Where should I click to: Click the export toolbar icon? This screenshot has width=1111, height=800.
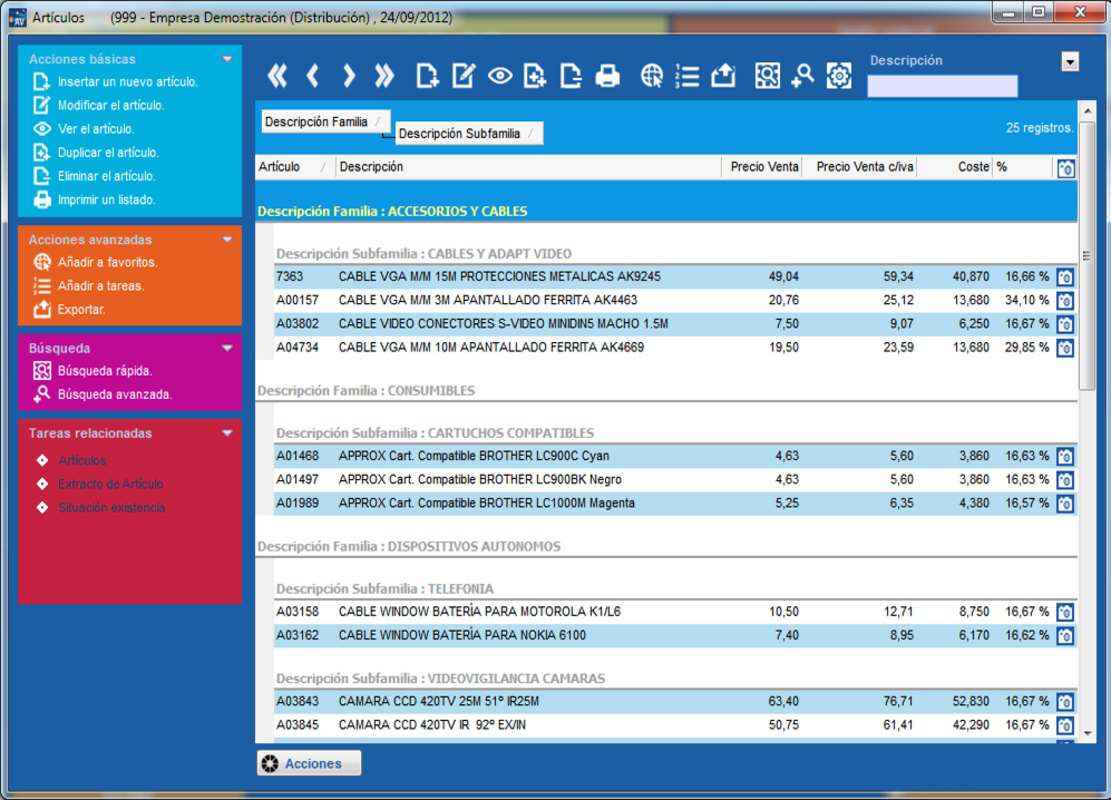(x=723, y=75)
